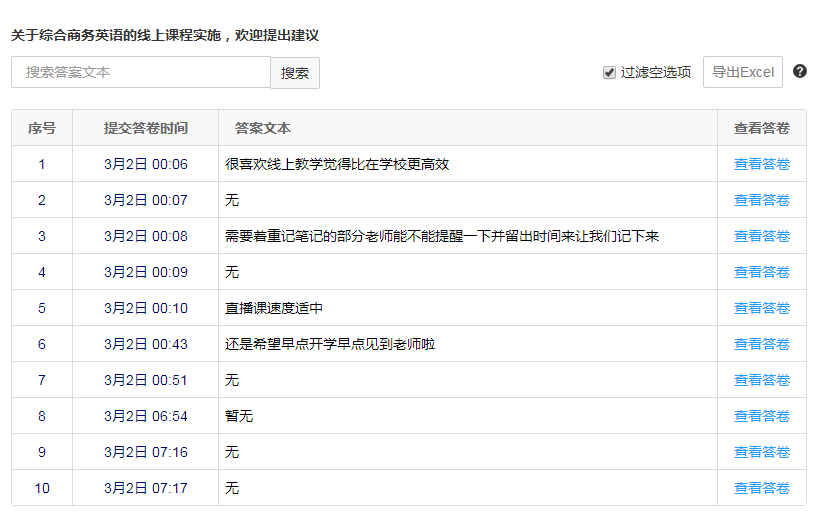View the answer sheet for row 7

click(761, 380)
